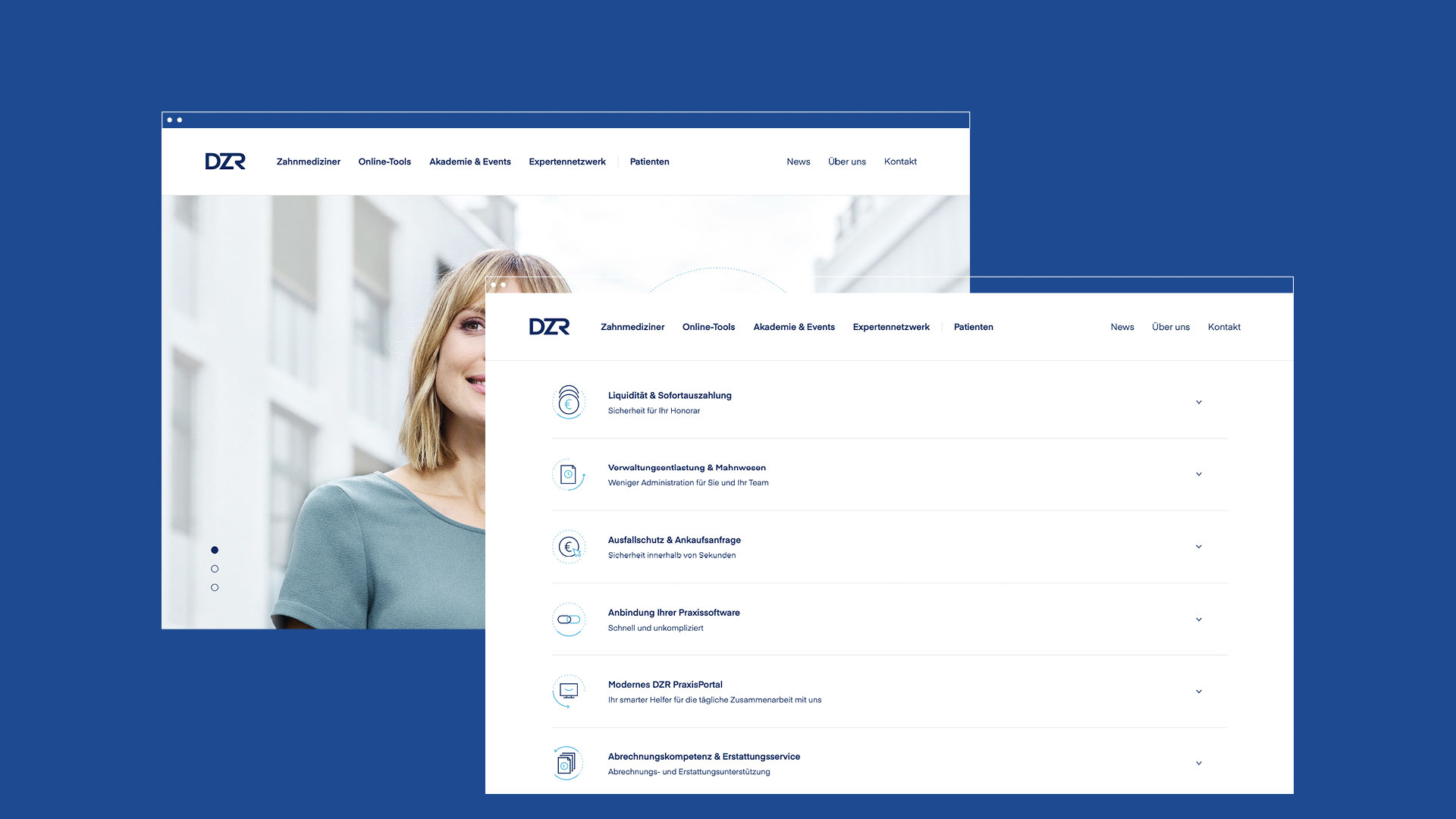Click 'Sicherheit innerhalb von Sekunden' subtitle
The width and height of the screenshot is (1456, 819).
pos(672,556)
